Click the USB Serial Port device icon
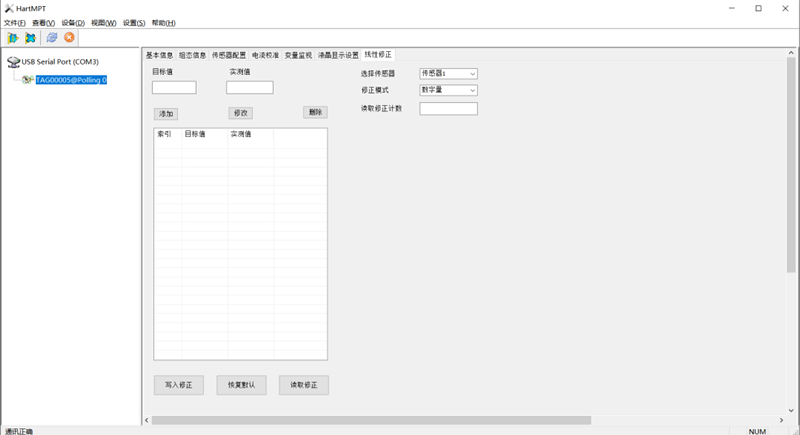The width and height of the screenshot is (800, 435). 13,62
